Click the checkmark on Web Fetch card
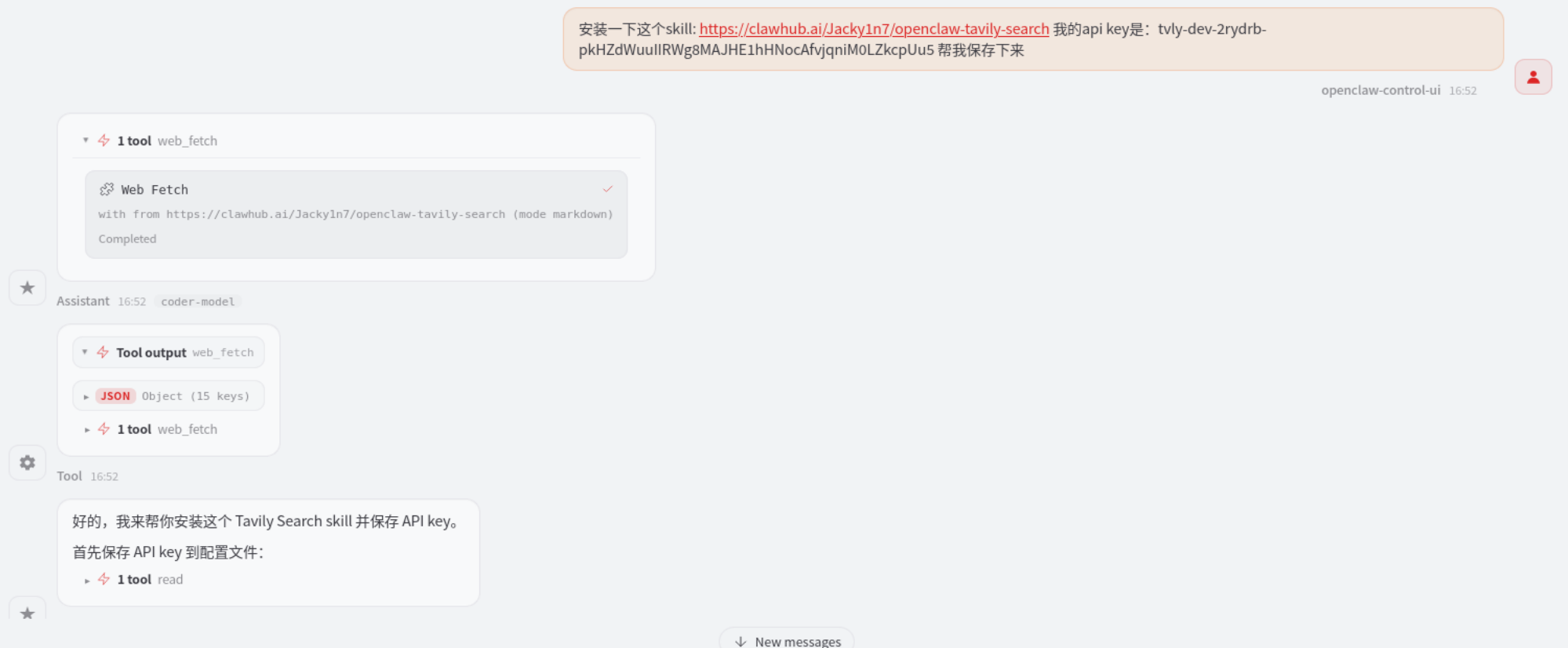Image resolution: width=1568 pixels, height=648 pixels. tap(607, 189)
